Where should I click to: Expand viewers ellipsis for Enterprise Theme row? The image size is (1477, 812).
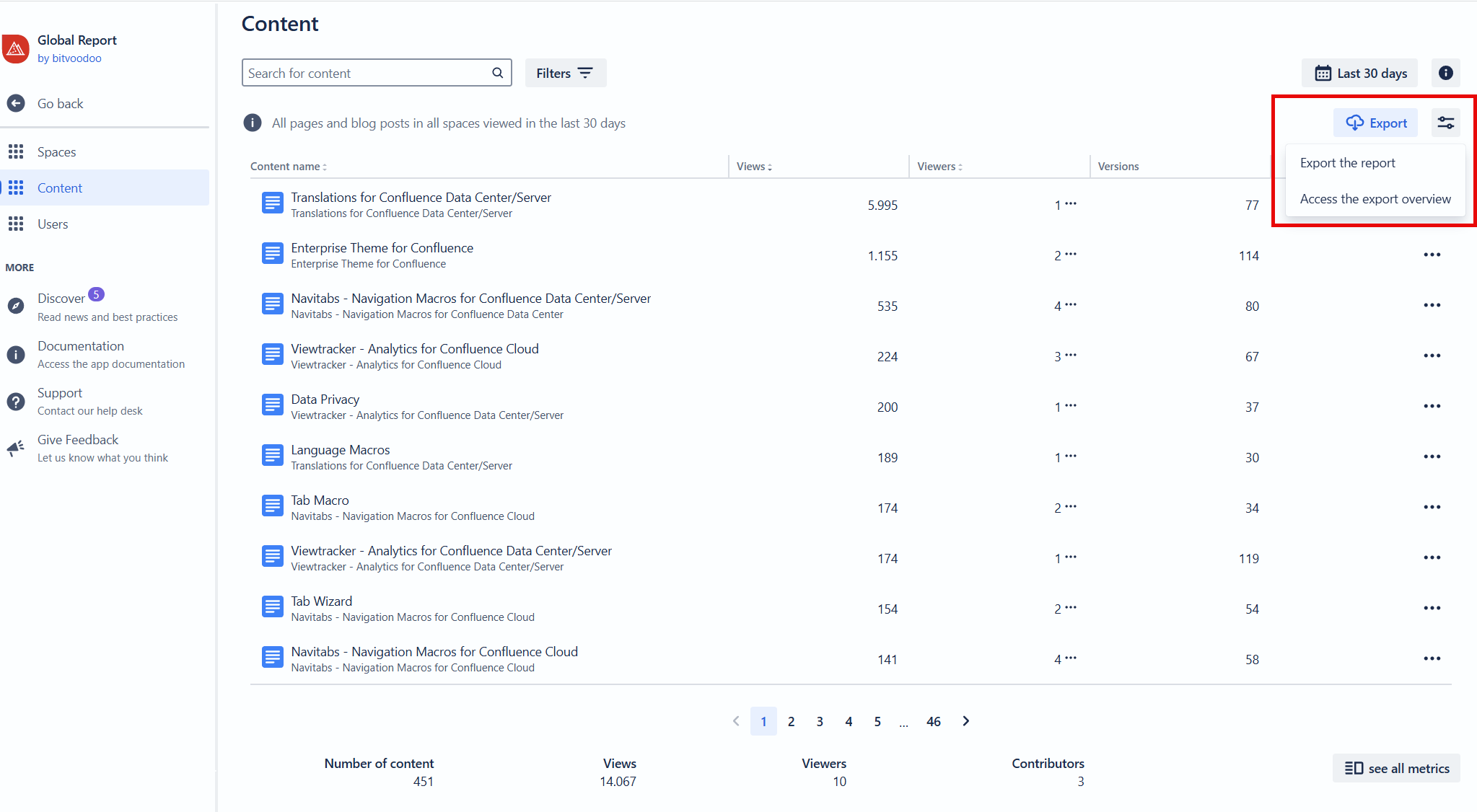1071,254
